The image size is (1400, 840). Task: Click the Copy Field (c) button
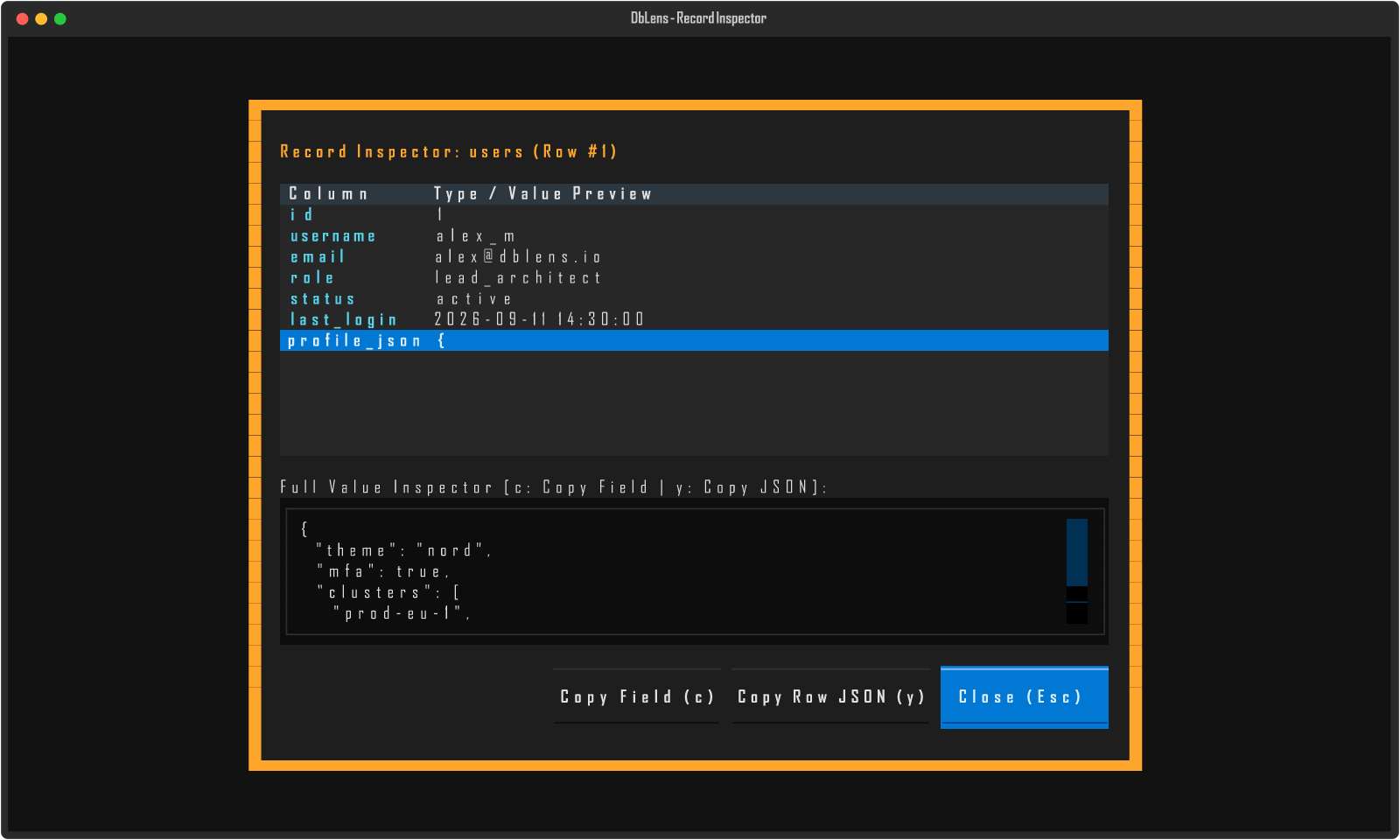(636, 696)
